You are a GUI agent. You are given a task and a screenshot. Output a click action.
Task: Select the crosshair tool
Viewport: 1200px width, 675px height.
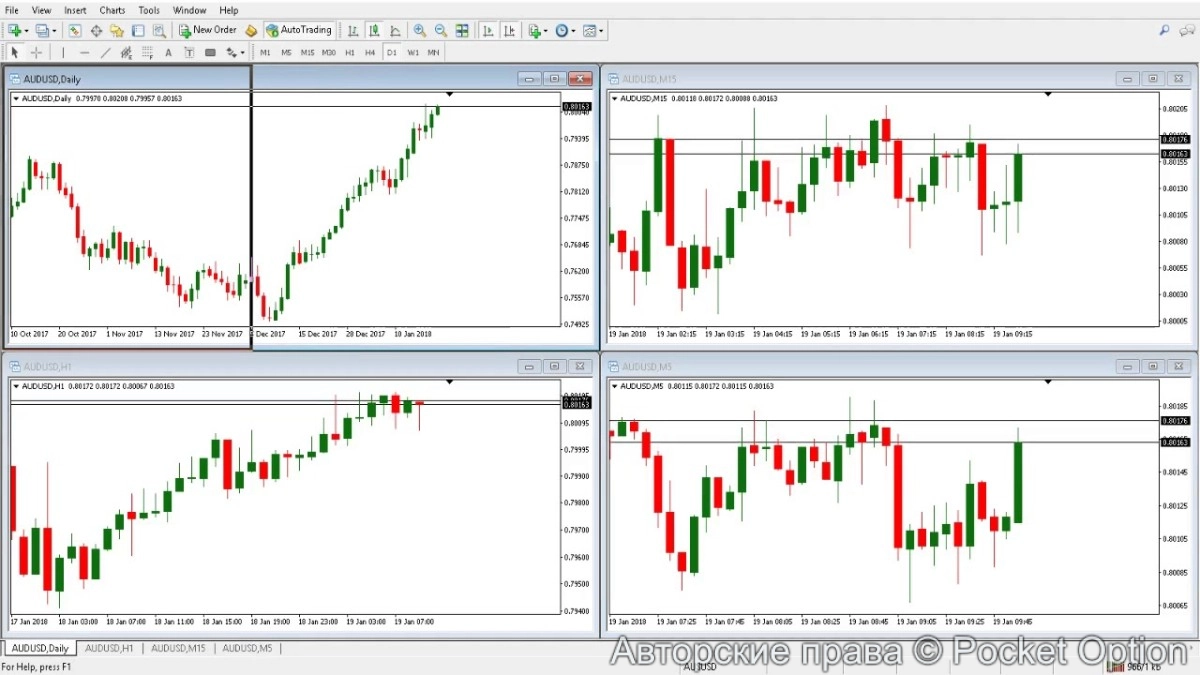click(37, 52)
